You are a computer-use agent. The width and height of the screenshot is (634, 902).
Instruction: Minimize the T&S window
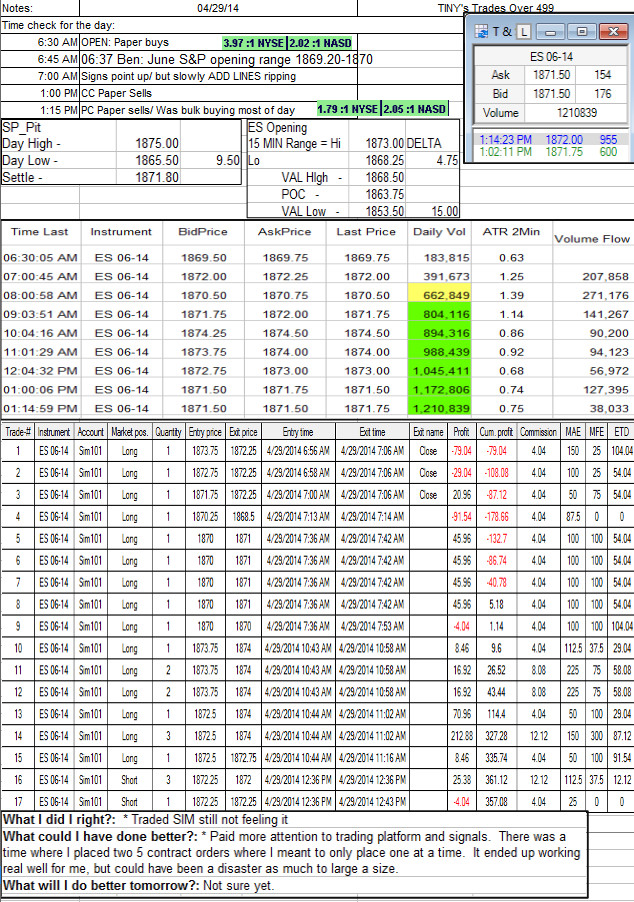[551, 32]
